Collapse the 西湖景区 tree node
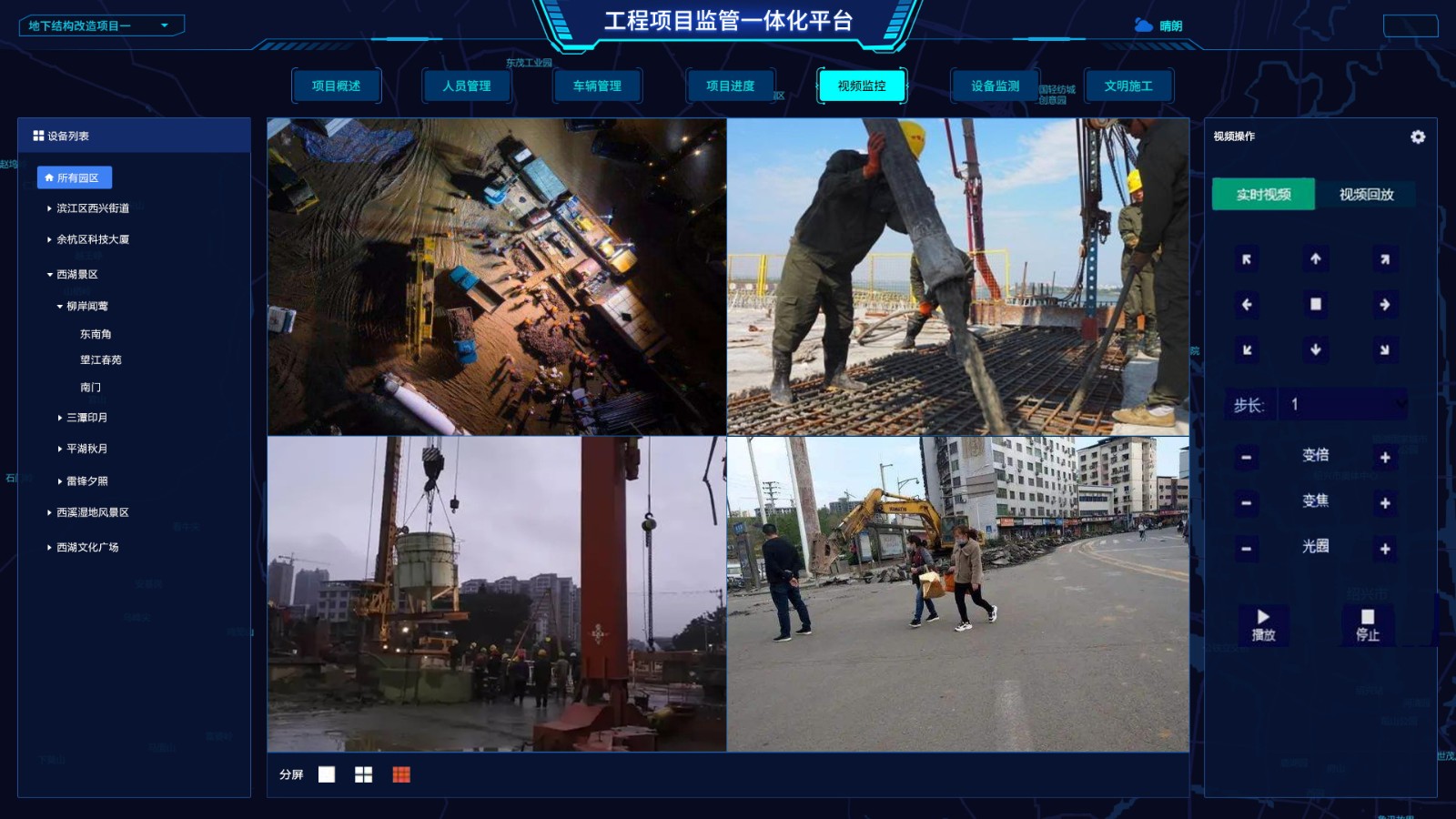1456x819 pixels. point(50,274)
